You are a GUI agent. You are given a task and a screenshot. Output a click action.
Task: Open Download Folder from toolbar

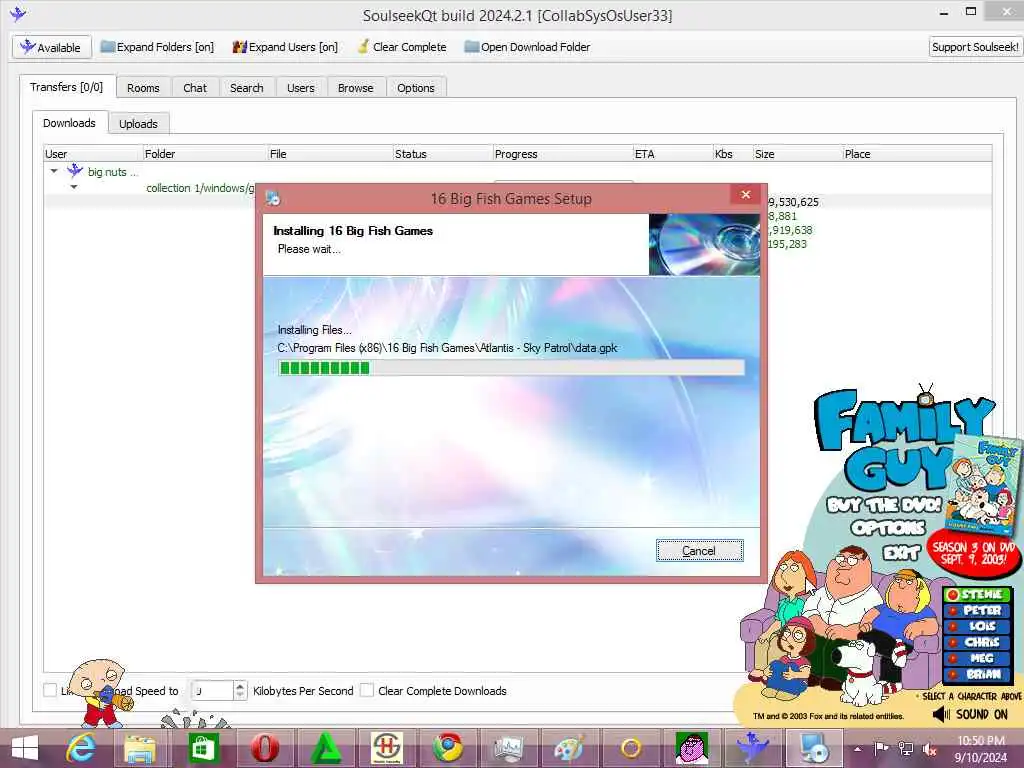[527, 47]
